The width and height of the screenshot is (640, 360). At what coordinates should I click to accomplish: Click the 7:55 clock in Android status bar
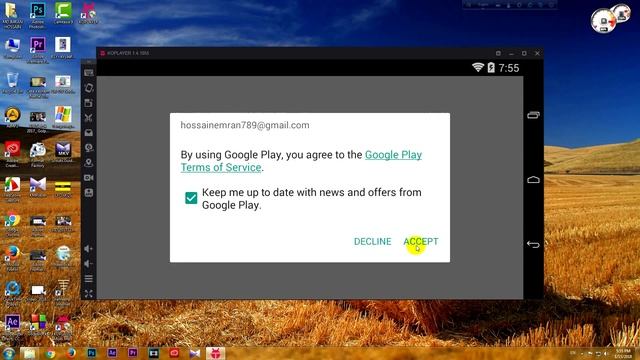click(x=509, y=68)
